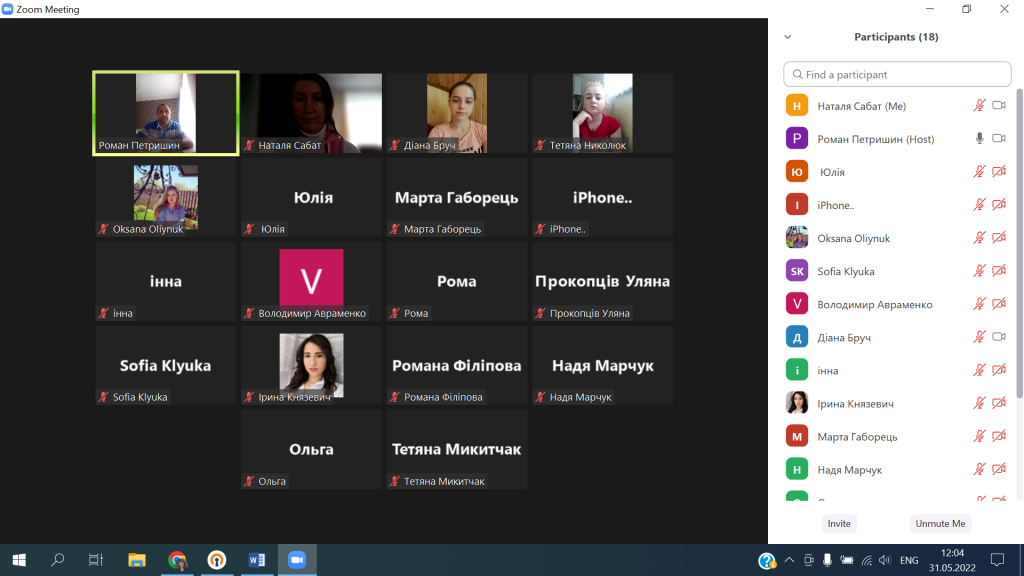The height and width of the screenshot is (576, 1024).
Task: Click the muted microphone icon for Наталя Сабат (Me)
Action: pyautogui.click(x=979, y=106)
